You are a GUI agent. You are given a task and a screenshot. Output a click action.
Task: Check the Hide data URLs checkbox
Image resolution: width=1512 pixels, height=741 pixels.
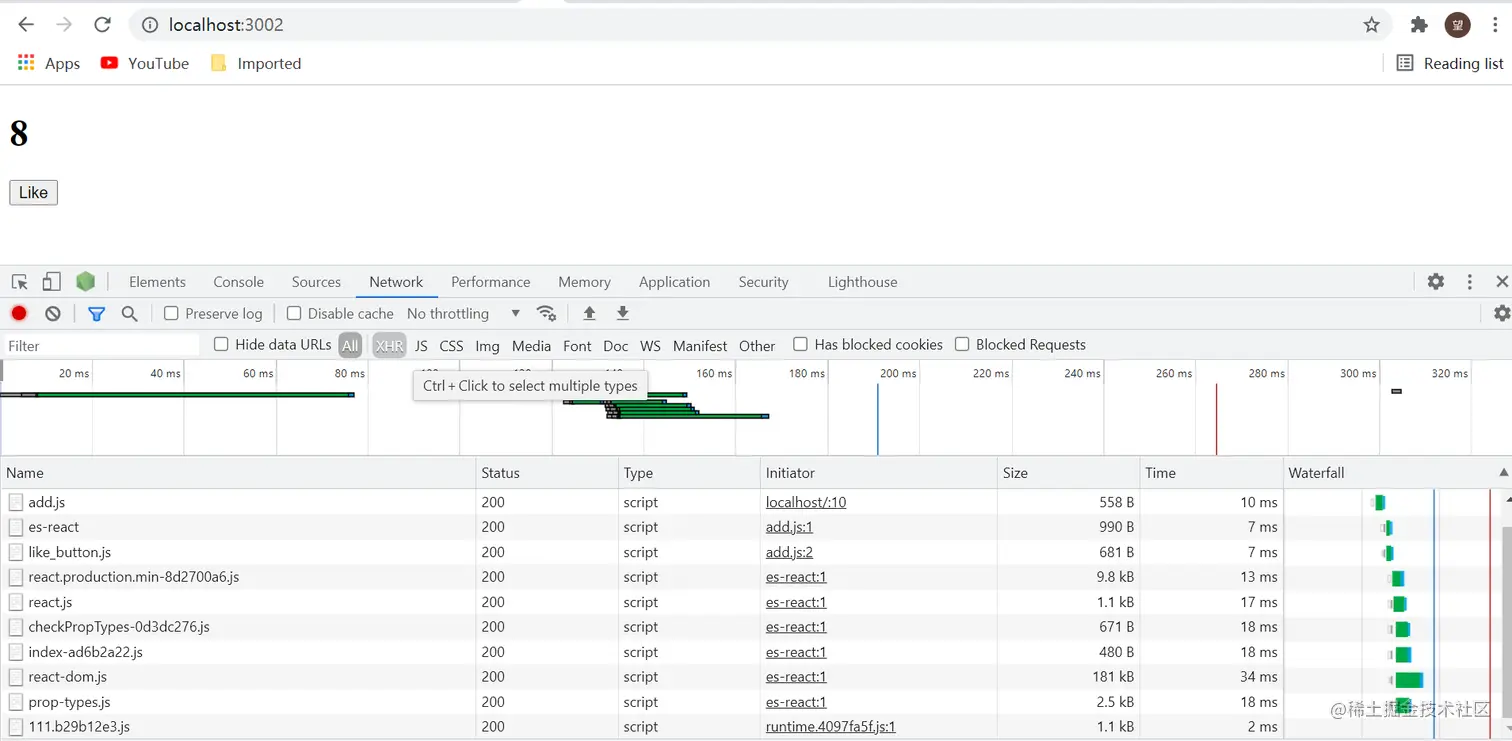point(221,344)
